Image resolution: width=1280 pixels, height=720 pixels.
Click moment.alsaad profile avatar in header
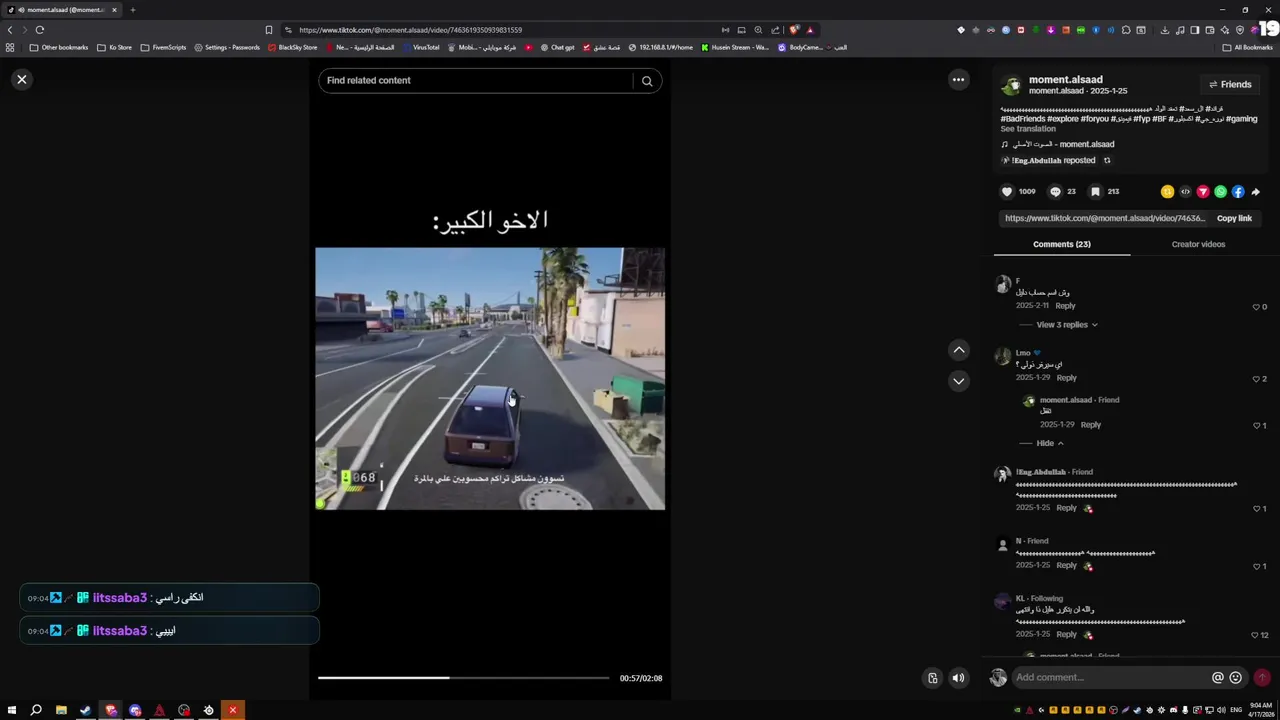coord(1011,85)
